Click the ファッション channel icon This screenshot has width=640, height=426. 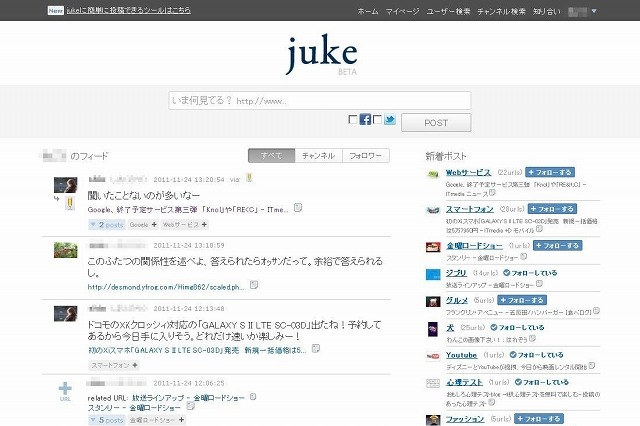(x=433, y=420)
